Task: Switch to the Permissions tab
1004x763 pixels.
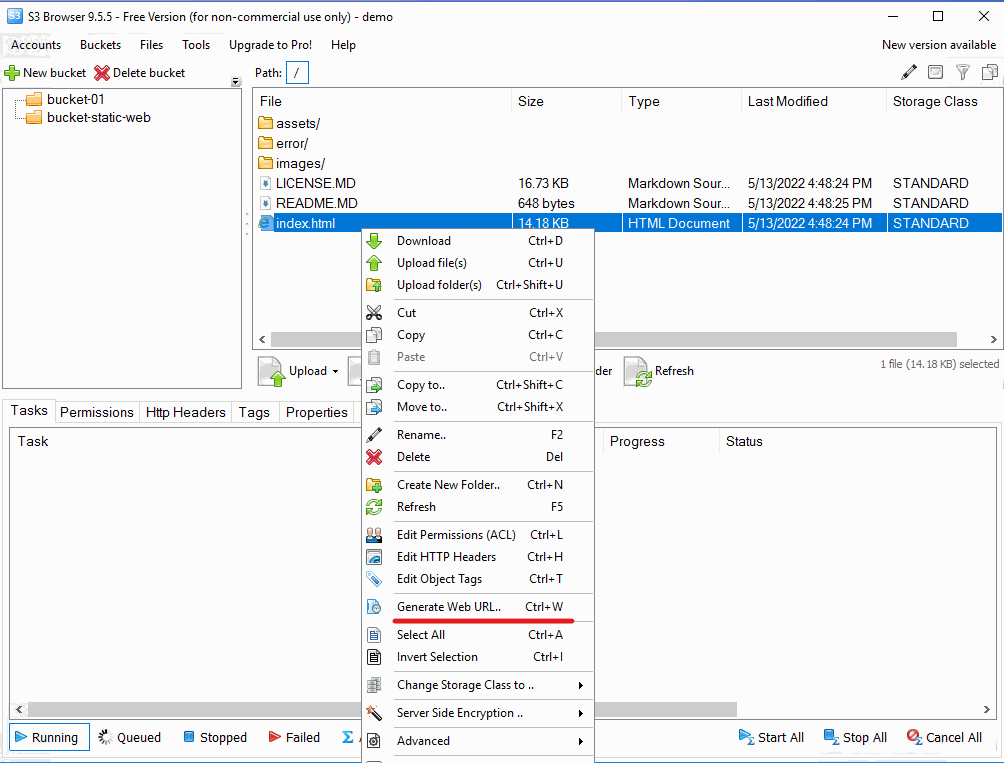Action: 97,412
